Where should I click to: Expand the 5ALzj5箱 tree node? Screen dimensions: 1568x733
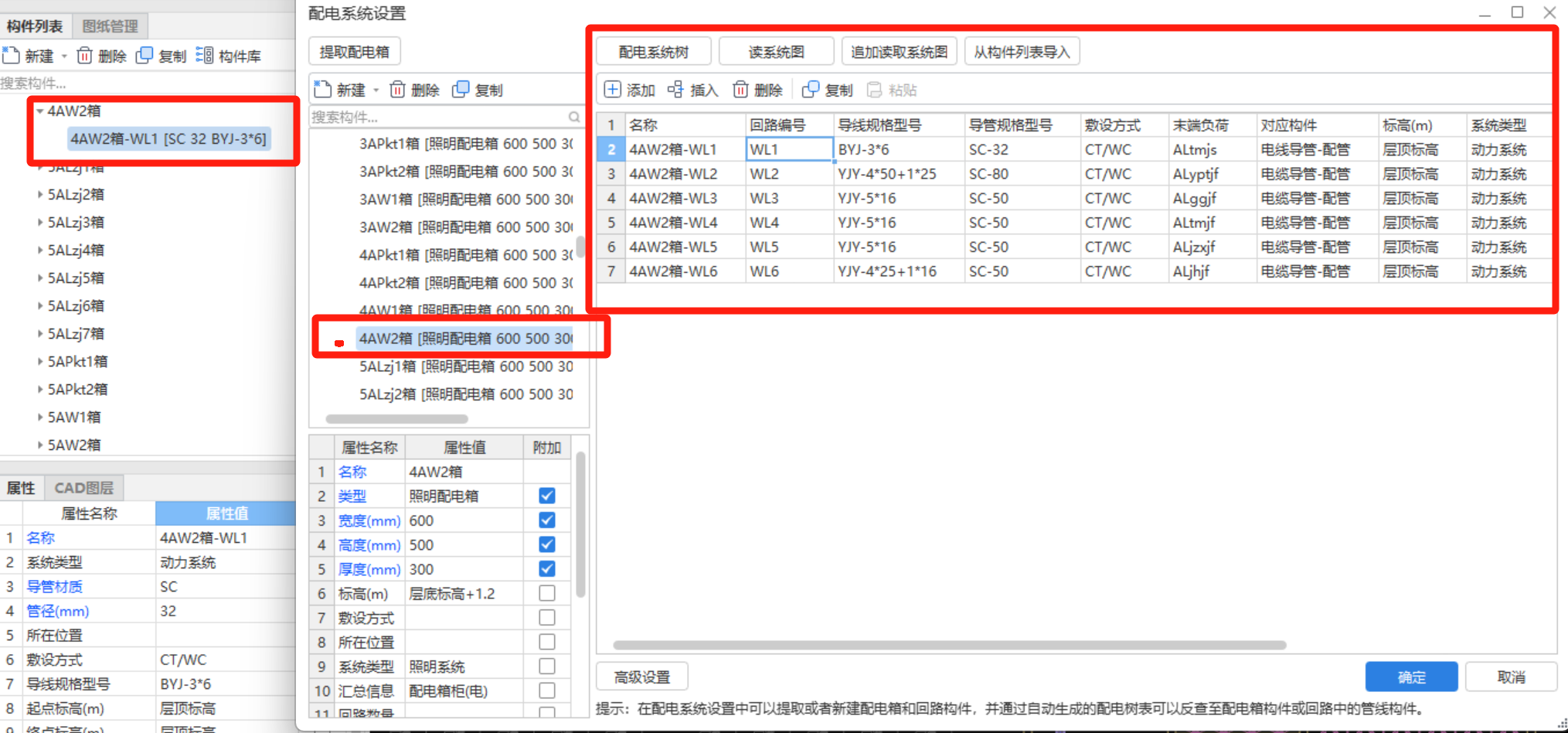[x=39, y=278]
